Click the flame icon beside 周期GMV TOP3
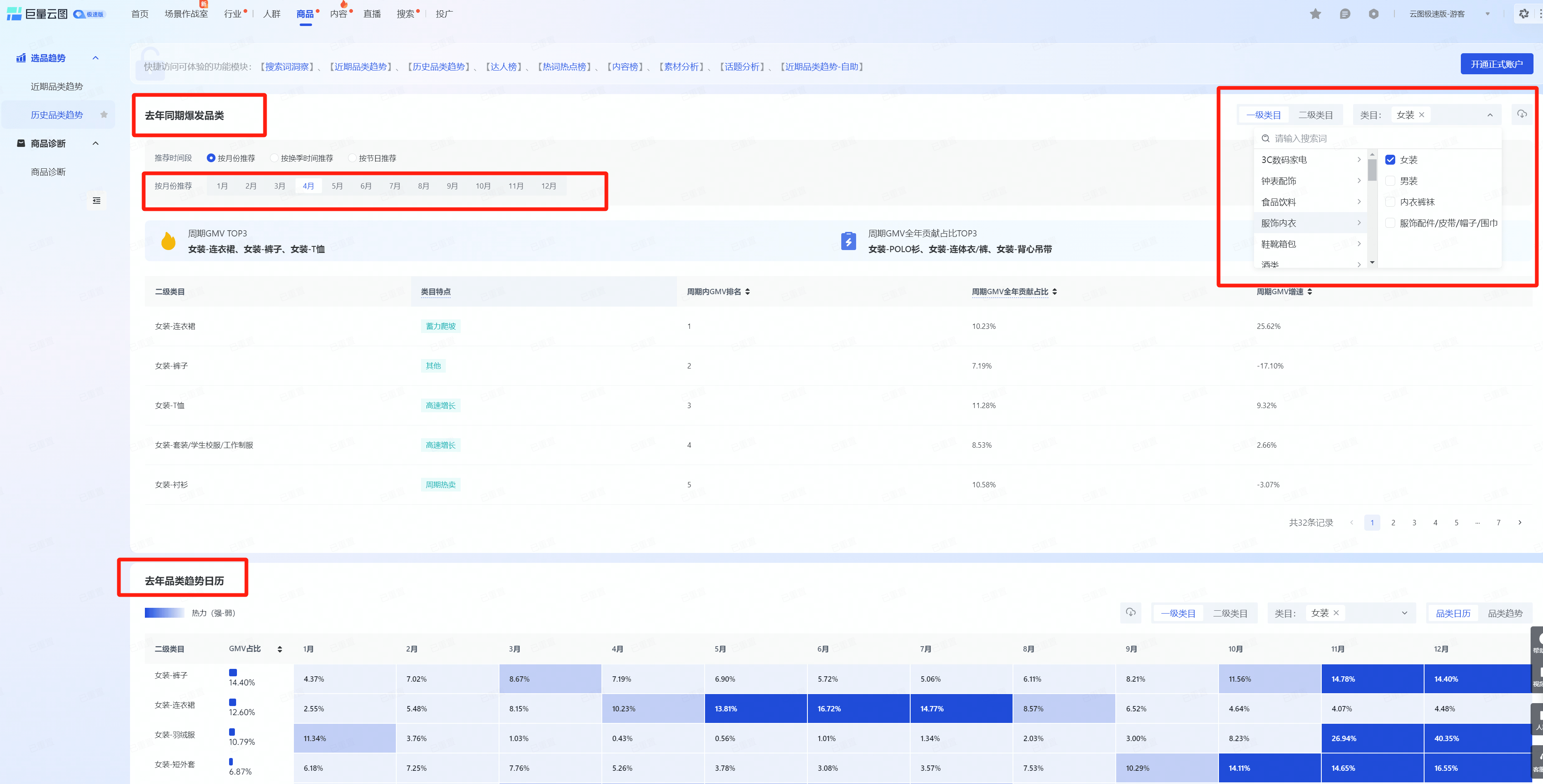1543x784 pixels. 168,241
